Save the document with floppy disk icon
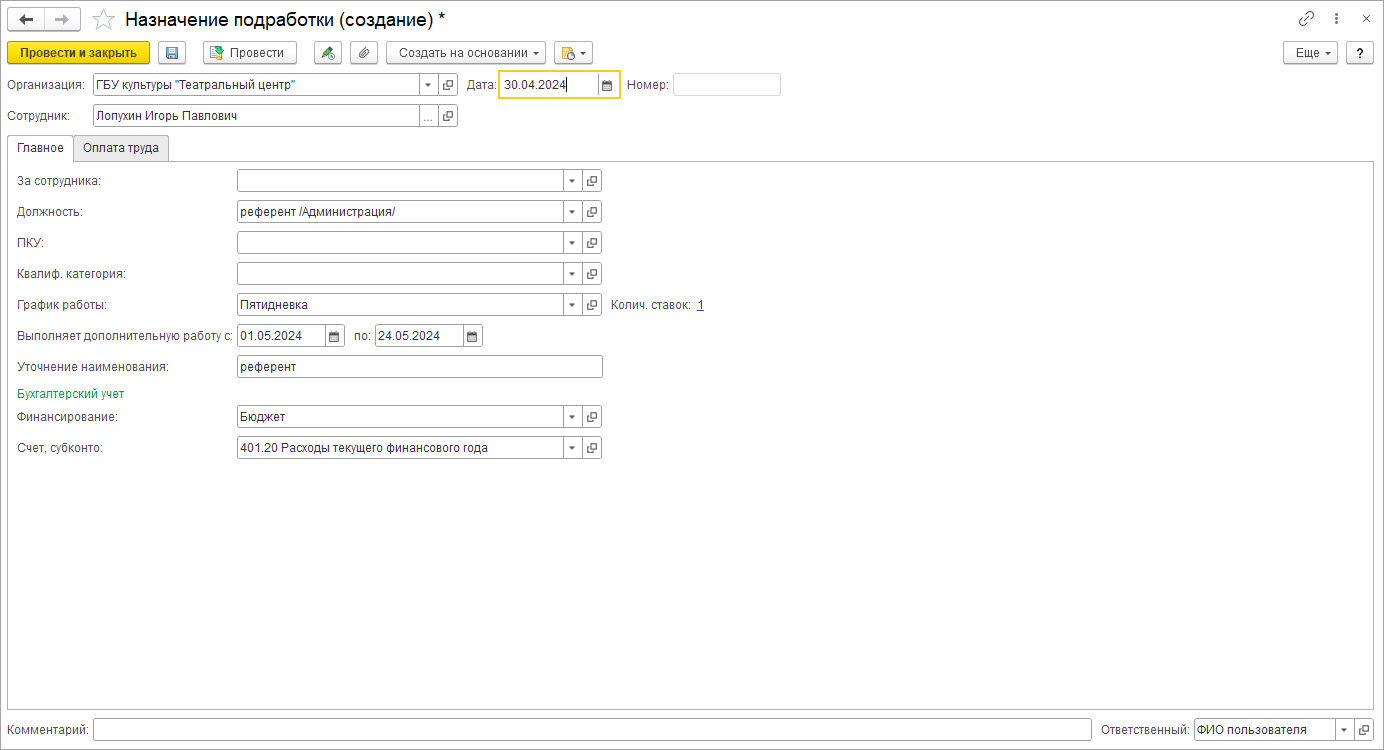The height and width of the screenshot is (750, 1384). [172, 53]
